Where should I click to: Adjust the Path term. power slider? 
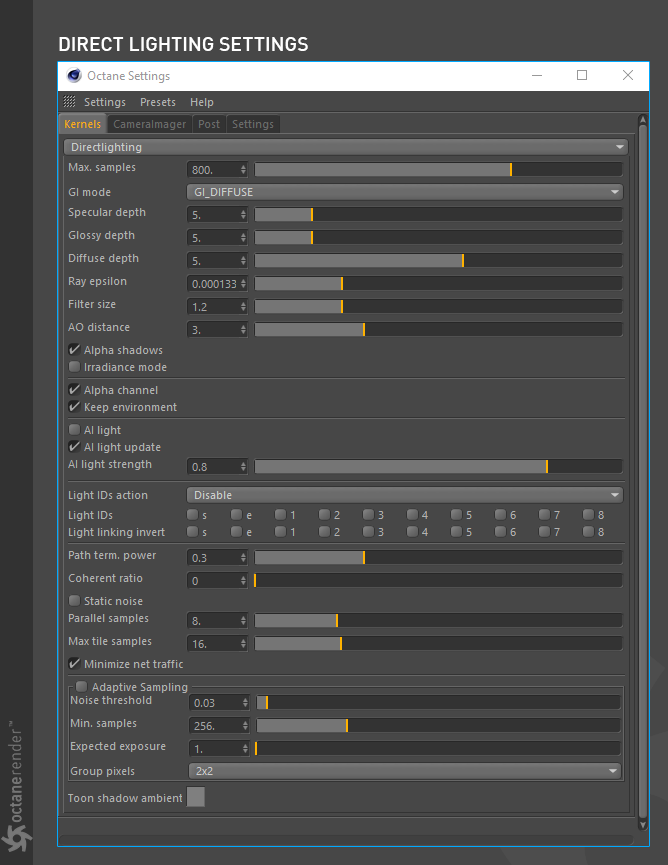(438, 557)
